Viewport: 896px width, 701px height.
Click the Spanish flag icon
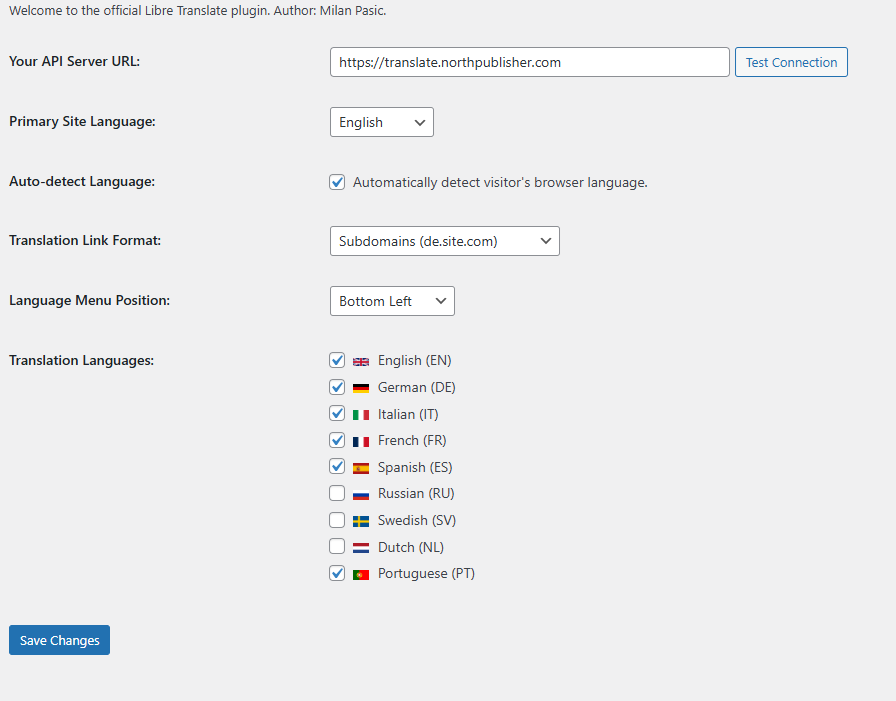pos(361,466)
